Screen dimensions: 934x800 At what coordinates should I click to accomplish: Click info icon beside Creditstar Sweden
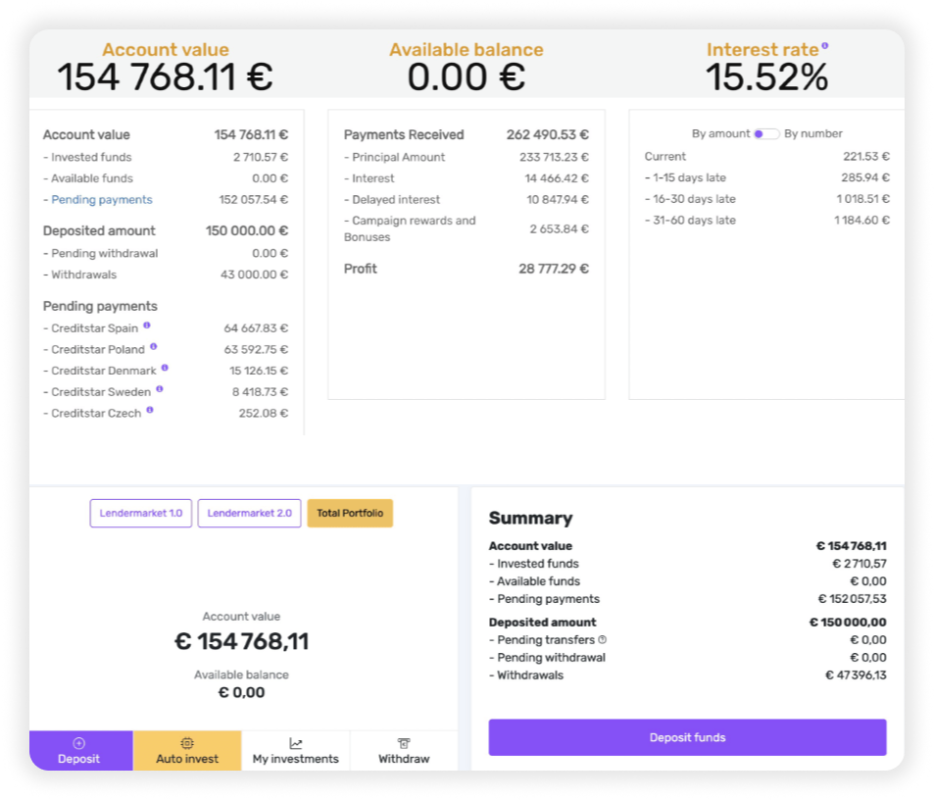point(160,389)
